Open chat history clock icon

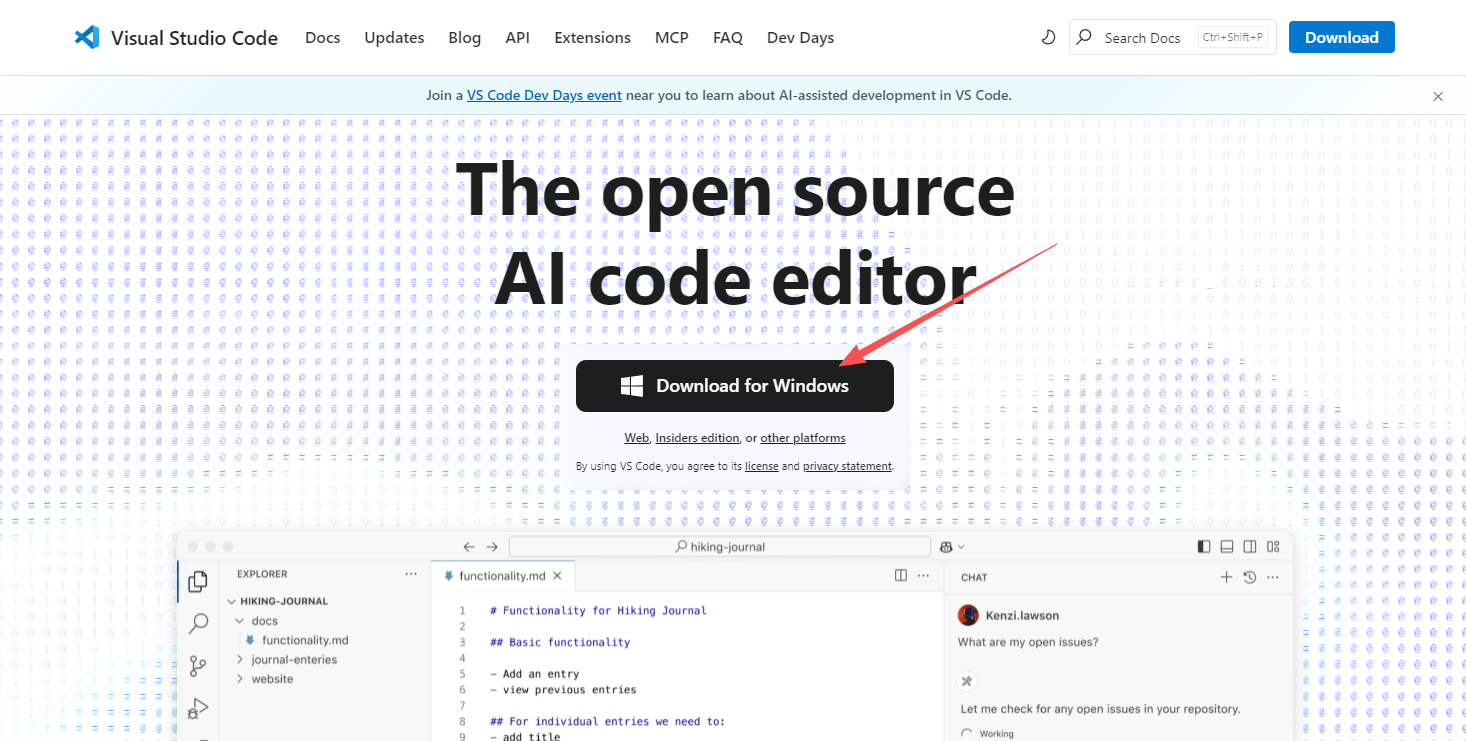coord(1249,577)
